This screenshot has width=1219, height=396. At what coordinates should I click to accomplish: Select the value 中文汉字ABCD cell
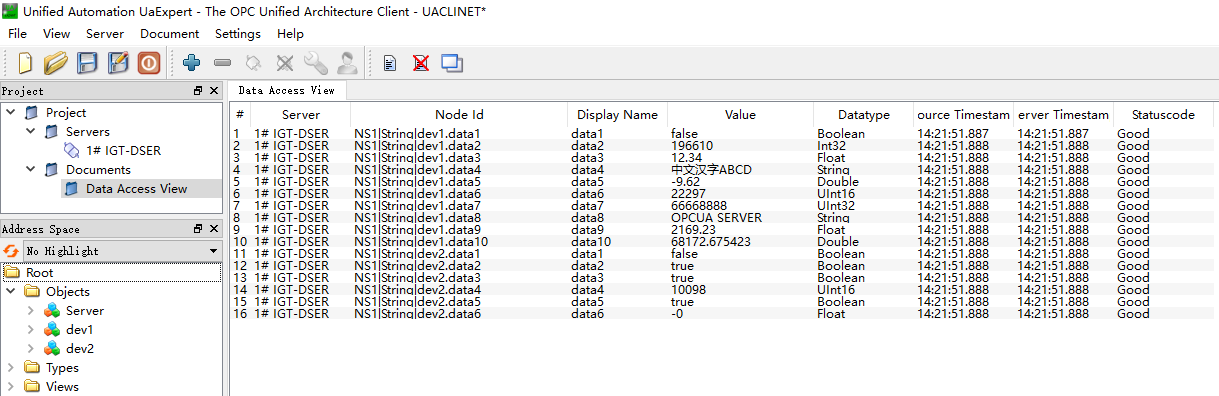(711, 170)
